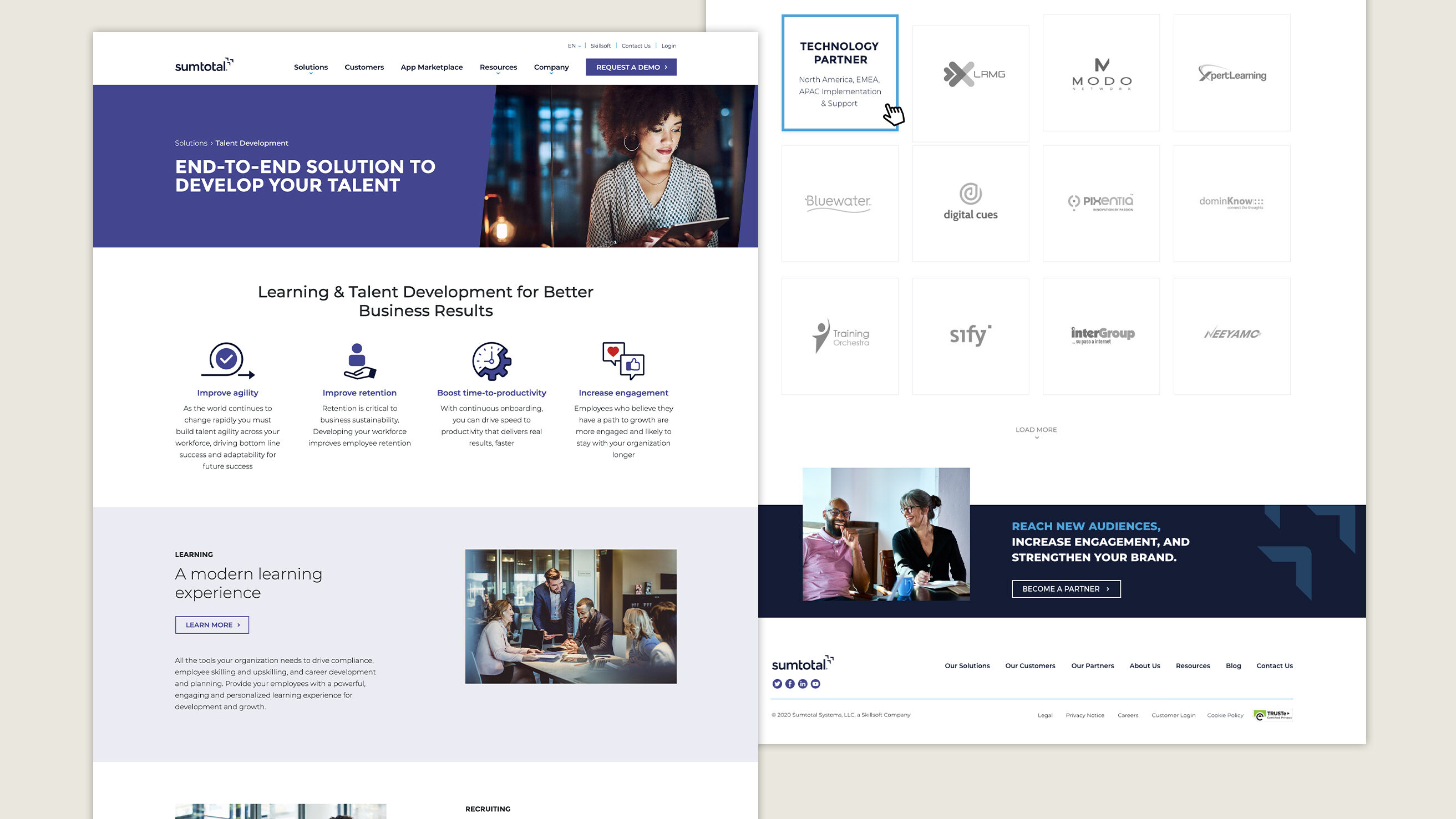Click the two laughing colleagues photo
Viewport: 1456px width, 819px height.
point(886,534)
